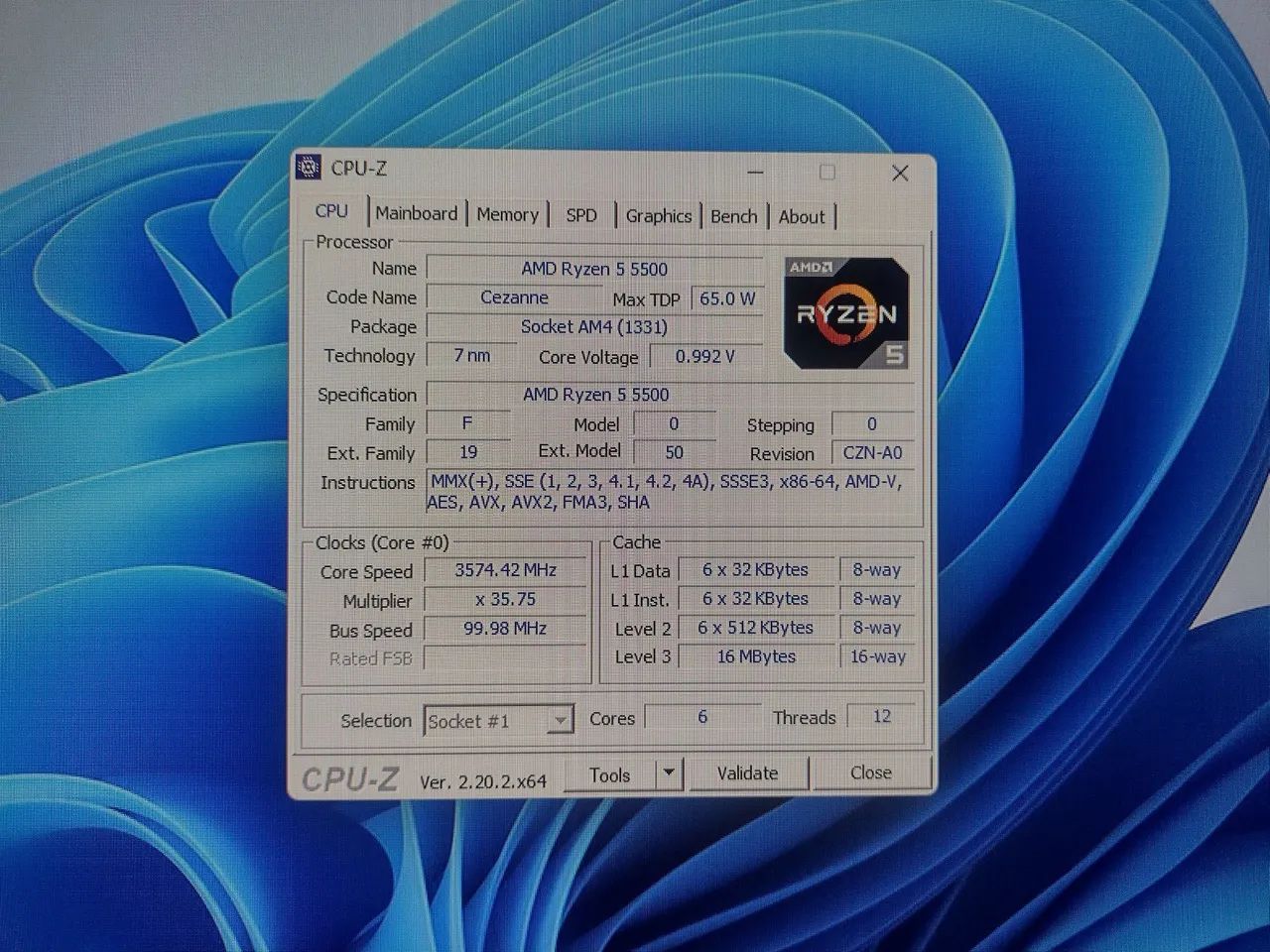Click the Max TDP value 65.0 W
The height and width of the screenshot is (952, 1270).
point(726,298)
